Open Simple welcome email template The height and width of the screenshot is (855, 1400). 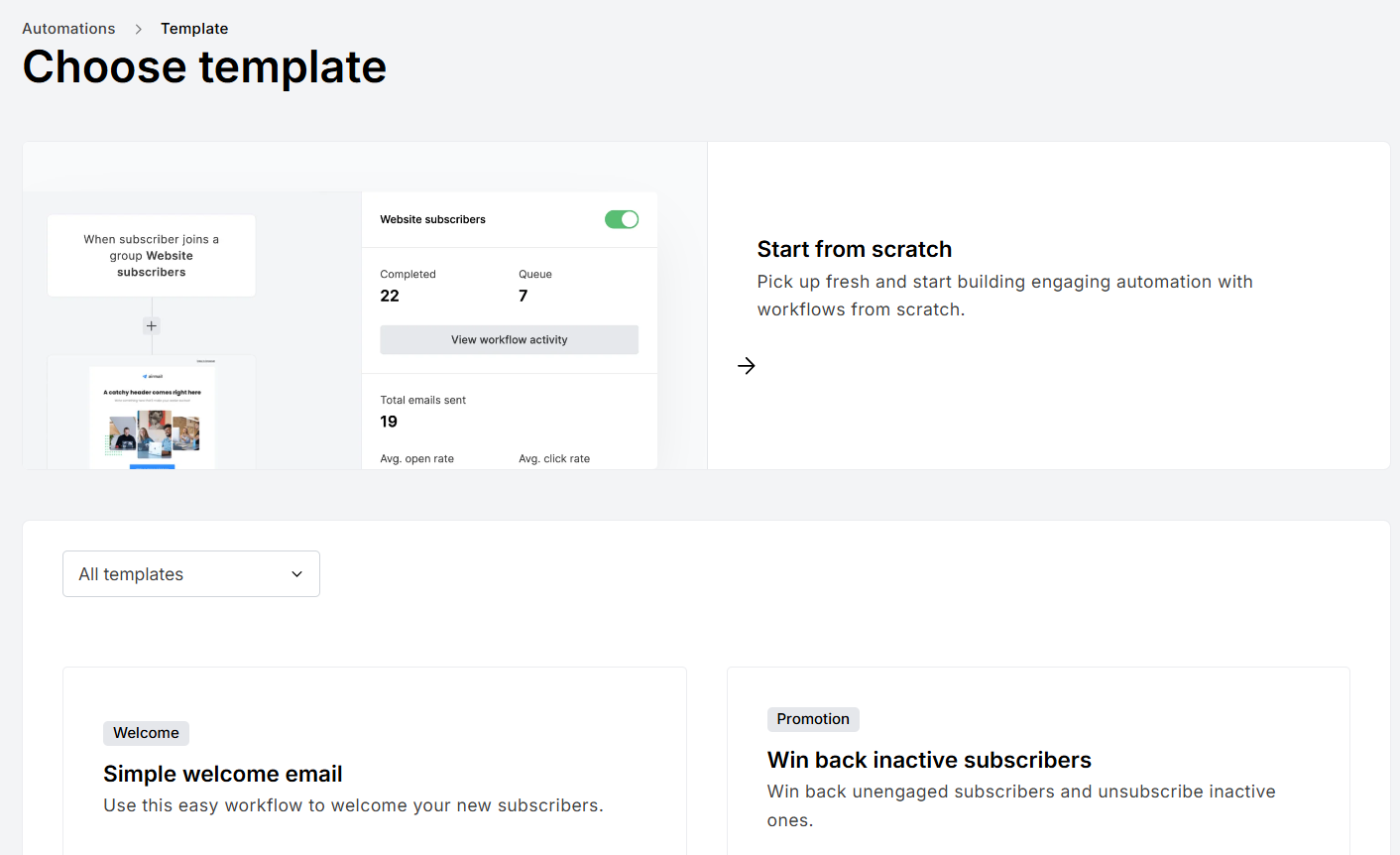pyautogui.click(x=223, y=774)
